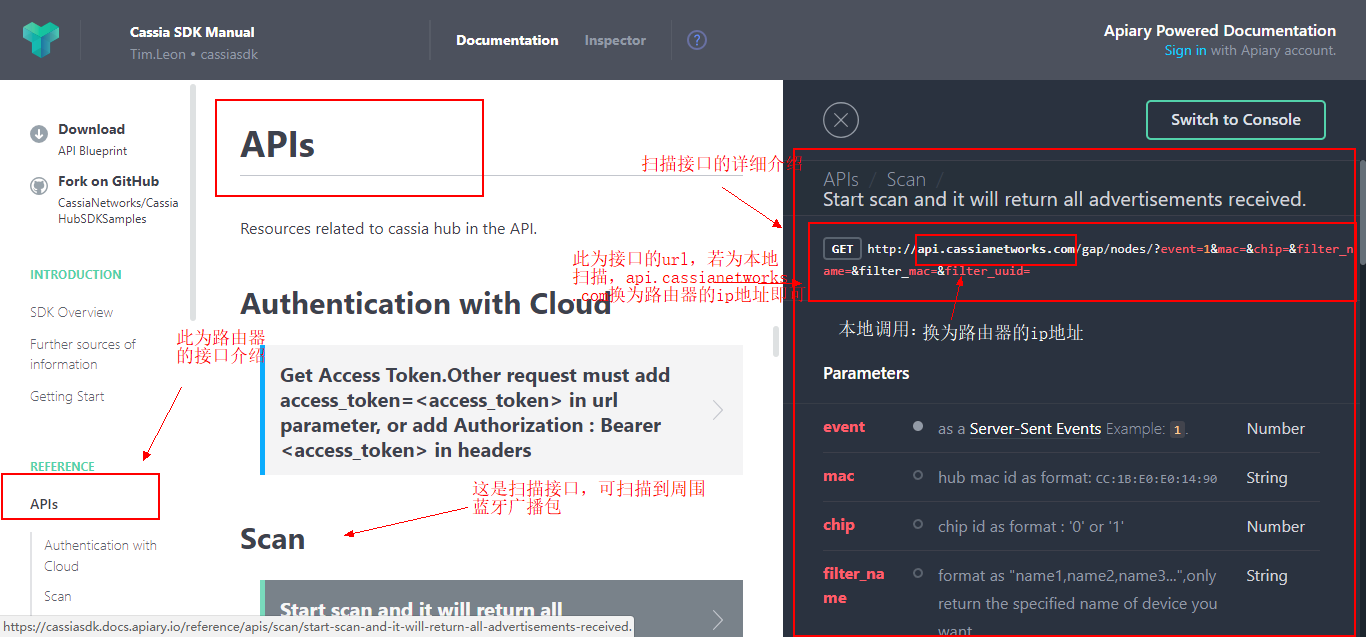Click the mac parameter optional indicator

pos(917,476)
